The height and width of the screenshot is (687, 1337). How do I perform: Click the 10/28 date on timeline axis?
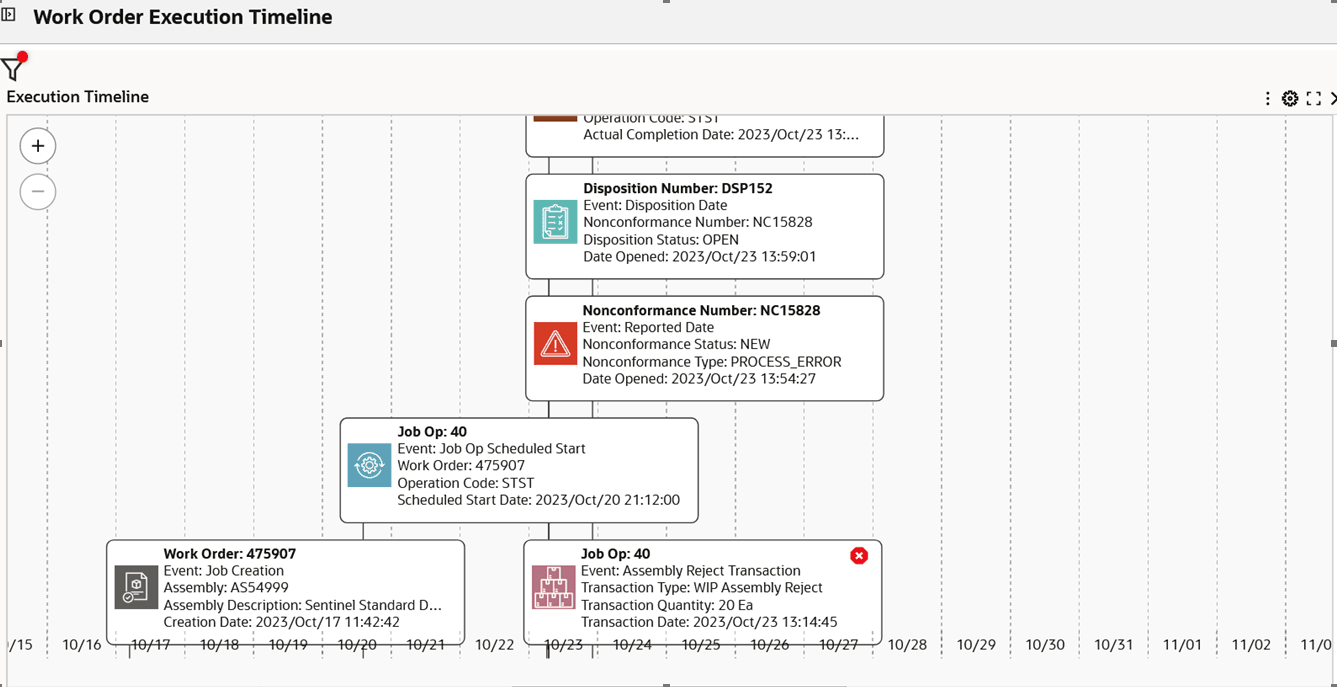point(907,645)
